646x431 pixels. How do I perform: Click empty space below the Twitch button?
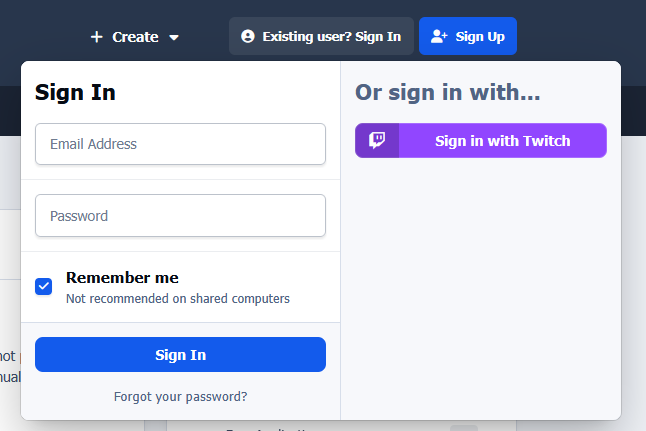point(481,288)
